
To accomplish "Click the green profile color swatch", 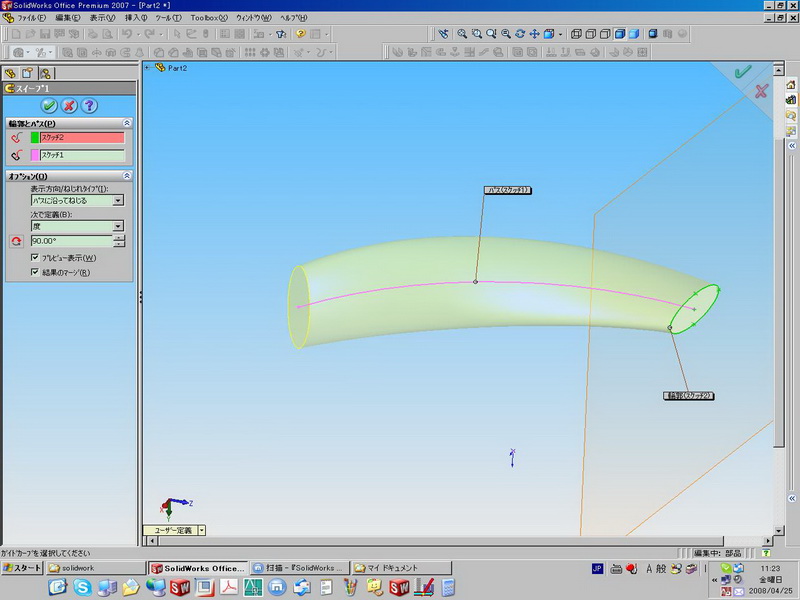I will click(x=35, y=137).
